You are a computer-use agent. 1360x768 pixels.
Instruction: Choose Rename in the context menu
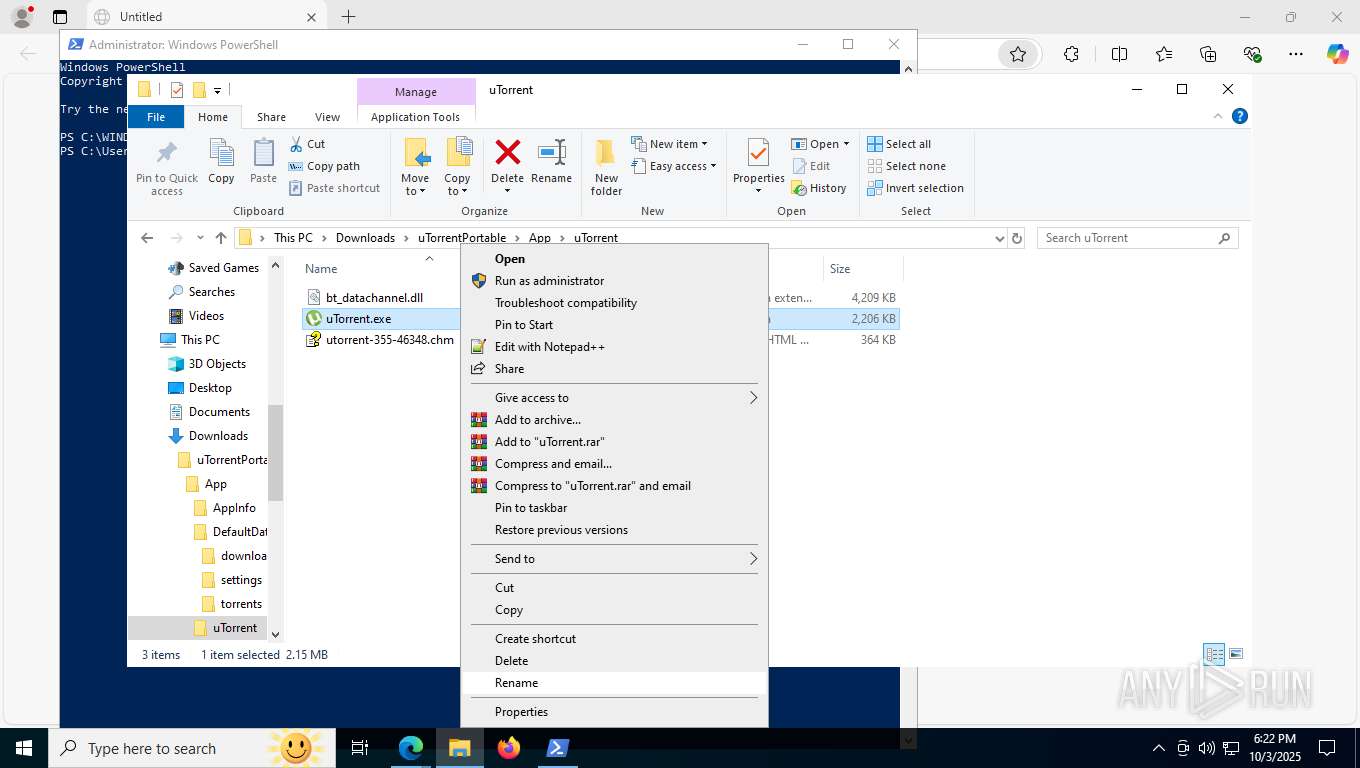coord(614,683)
